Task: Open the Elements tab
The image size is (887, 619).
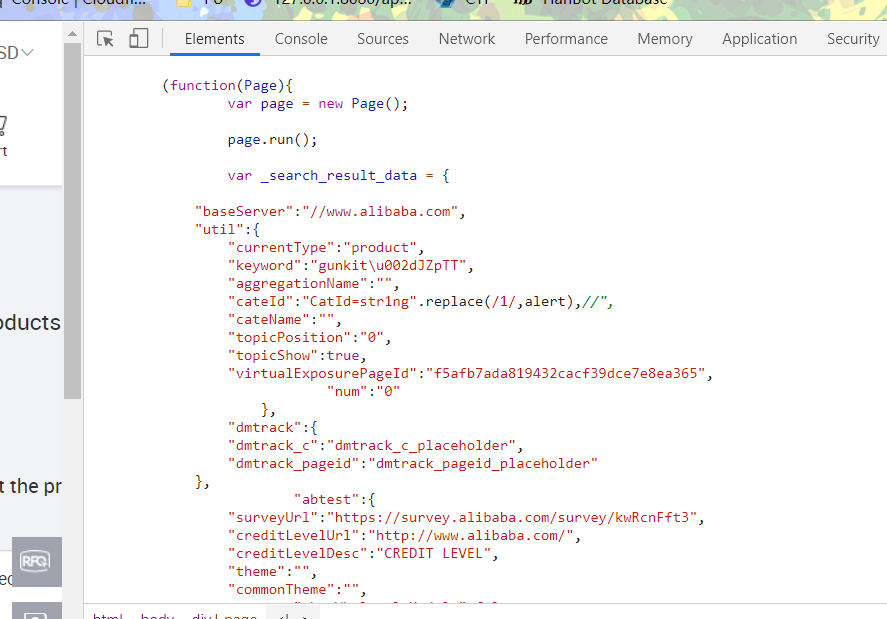Action: 214,39
